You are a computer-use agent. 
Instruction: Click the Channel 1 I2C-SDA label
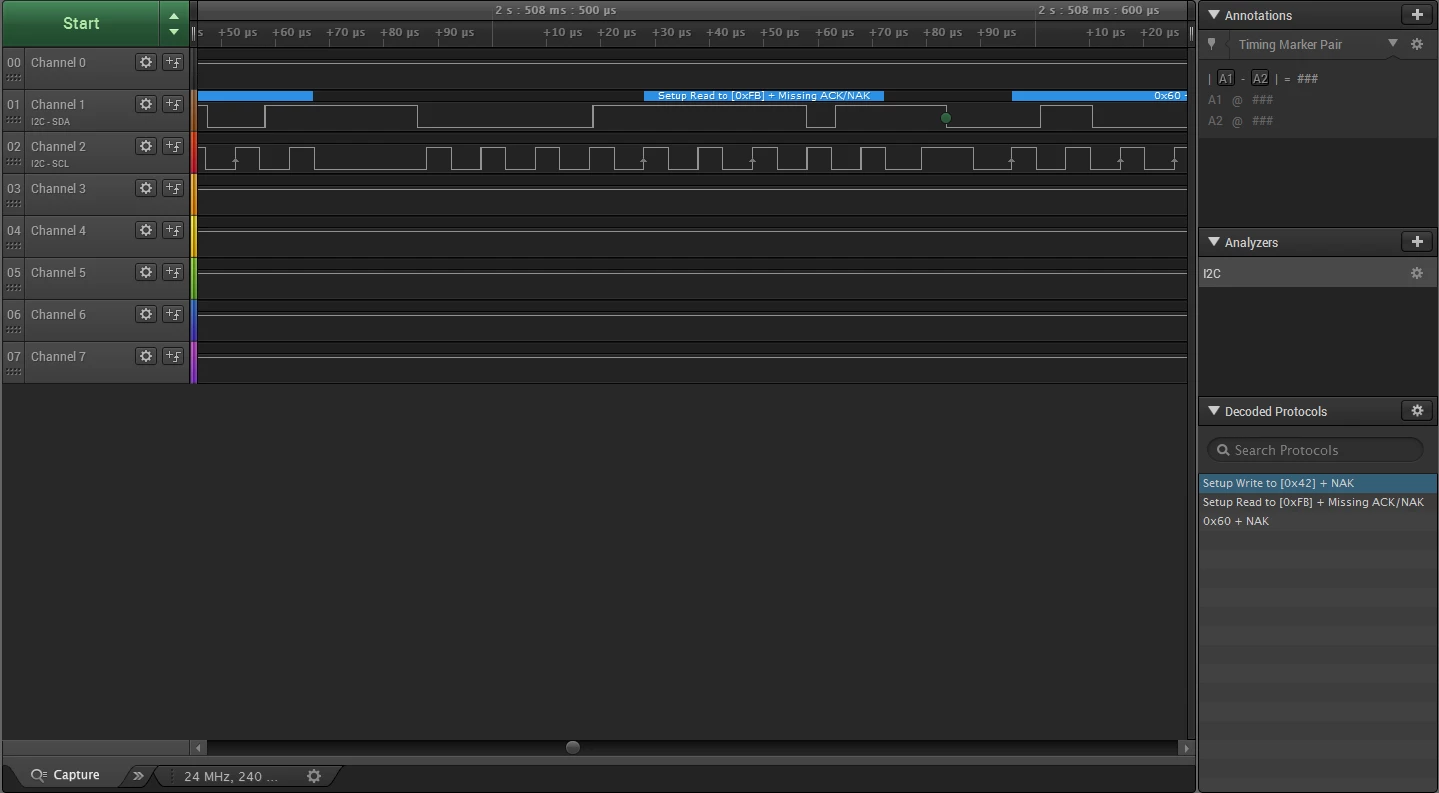50,122
